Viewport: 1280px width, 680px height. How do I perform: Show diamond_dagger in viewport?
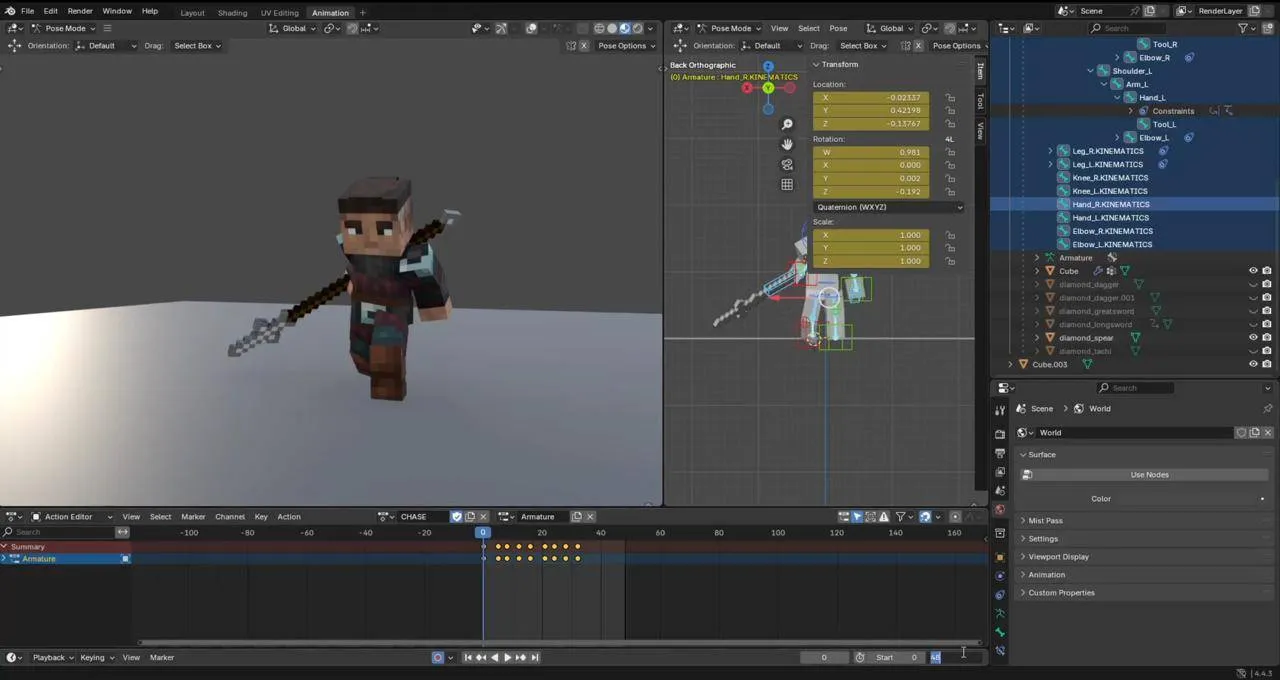pyautogui.click(x=1253, y=284)
